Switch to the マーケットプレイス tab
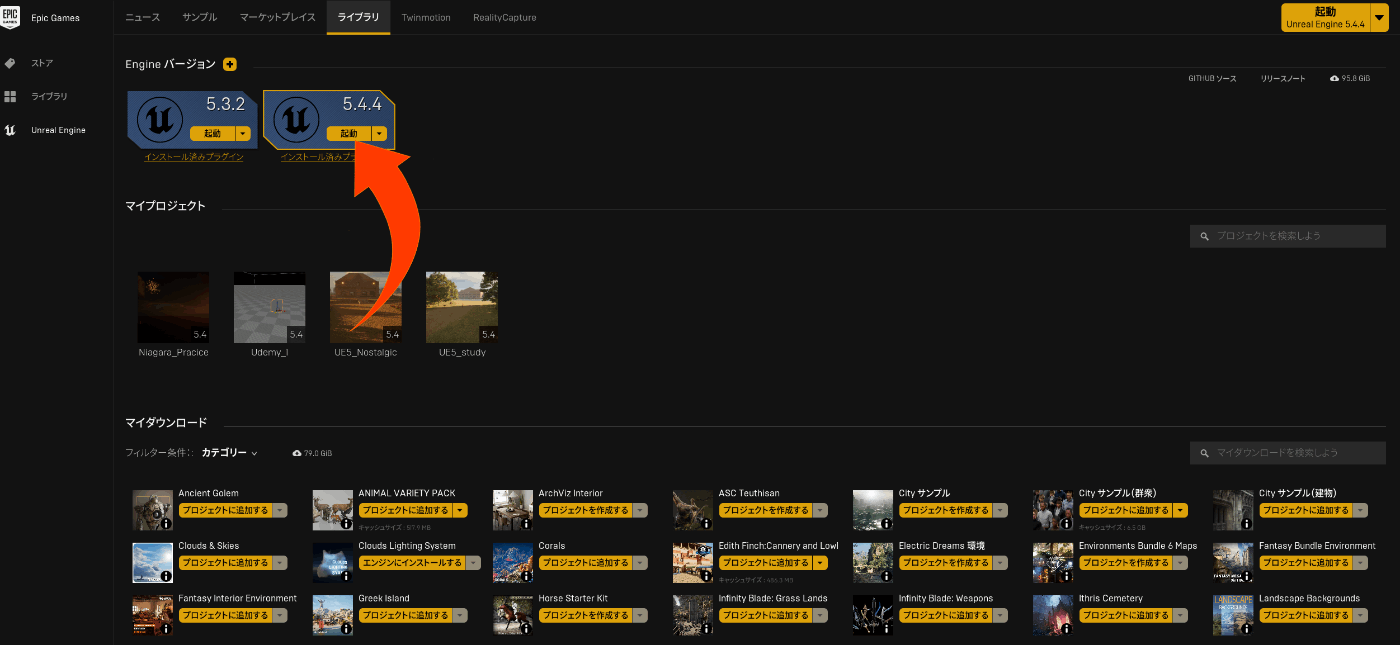This screenshot has width=1400, height=645. pyautogui.click(x=278, y=17)
